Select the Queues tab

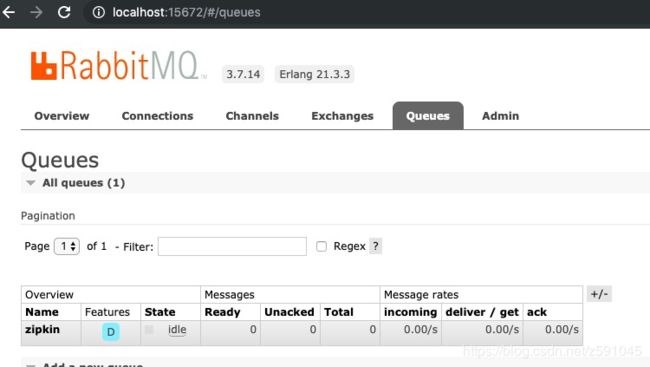428,116
